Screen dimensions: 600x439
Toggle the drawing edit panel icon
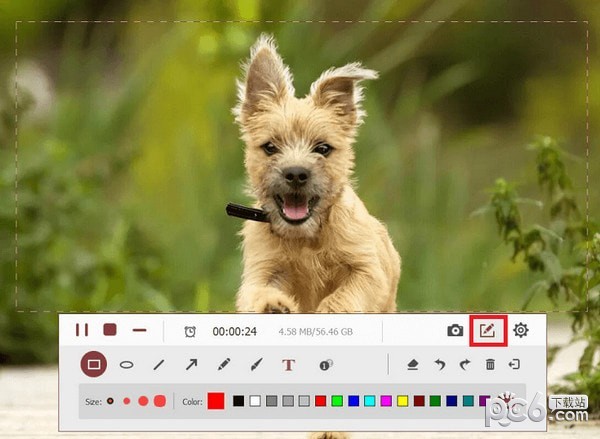coord(488,331)
